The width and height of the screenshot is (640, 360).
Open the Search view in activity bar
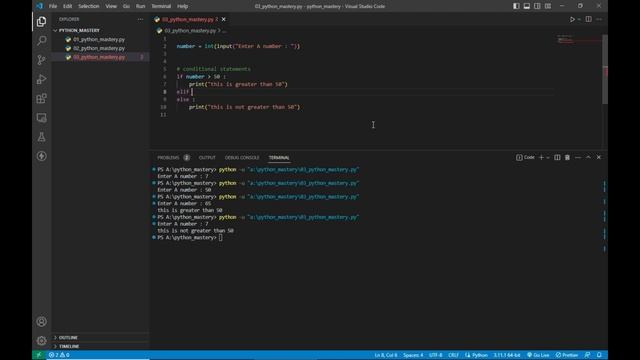coord(41,40)
